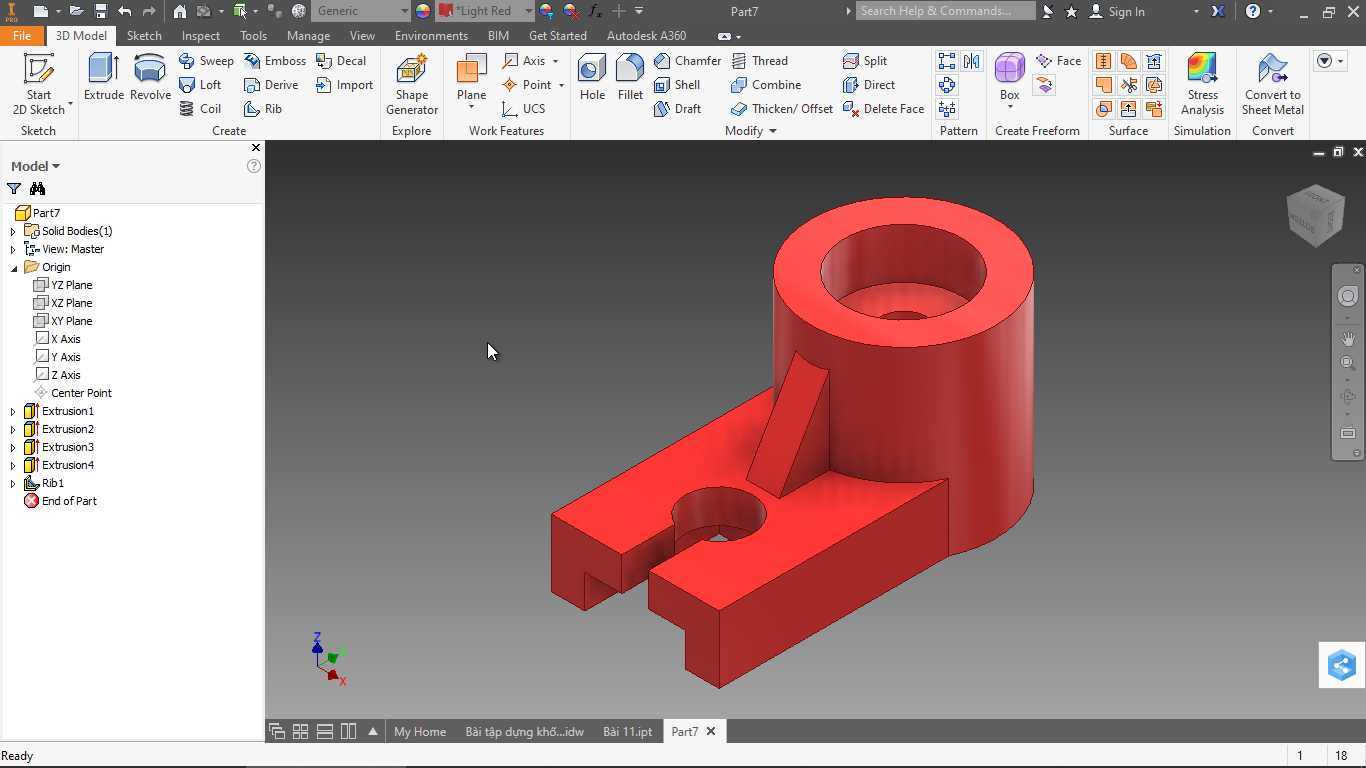Launch the Shape Generator
1366x768 pixels.
[412, 84]
